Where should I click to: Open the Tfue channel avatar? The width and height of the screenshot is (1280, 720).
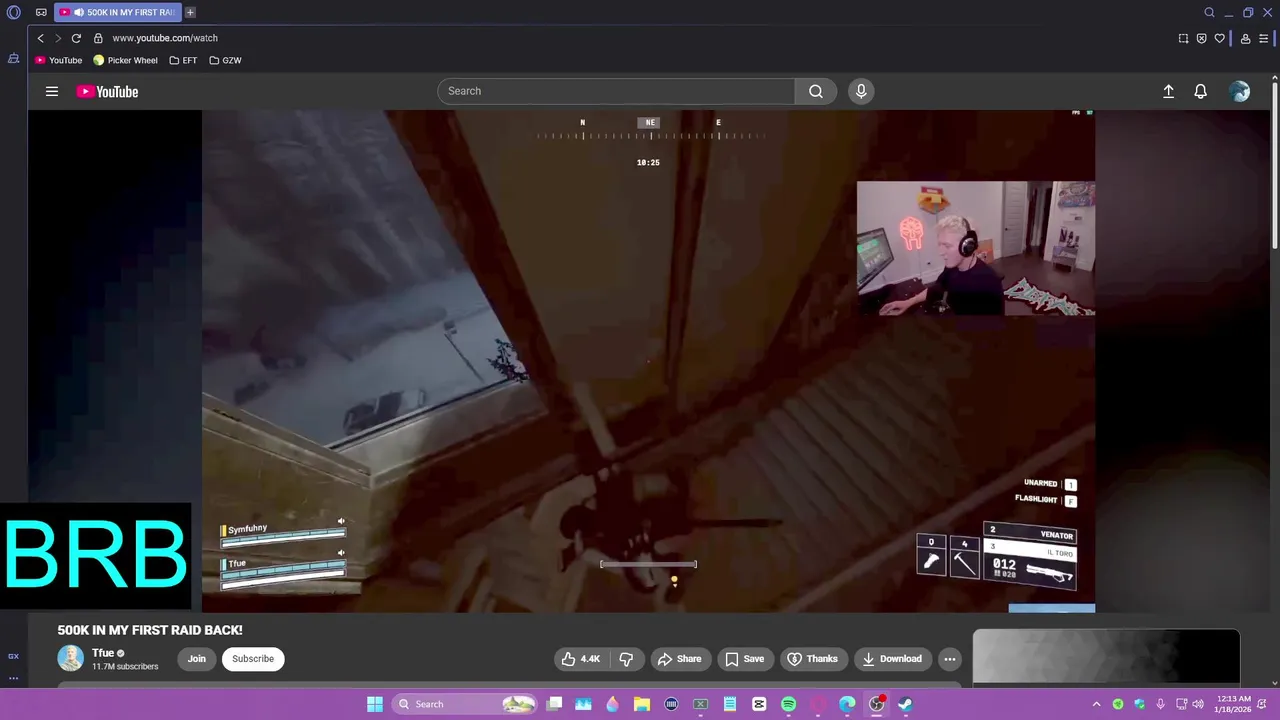click(70, 658)
